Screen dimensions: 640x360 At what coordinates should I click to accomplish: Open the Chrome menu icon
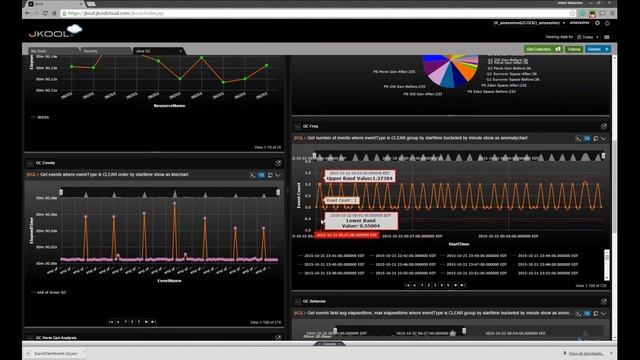click(x=612, y=13)
